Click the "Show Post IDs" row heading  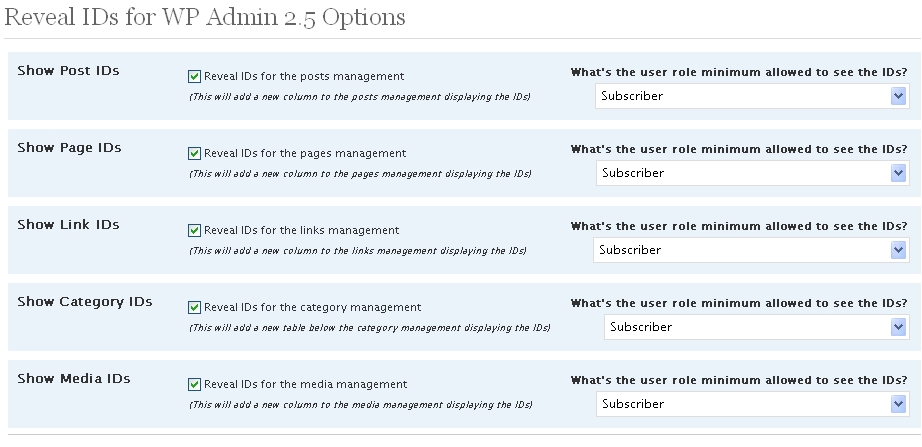point(68,70)
